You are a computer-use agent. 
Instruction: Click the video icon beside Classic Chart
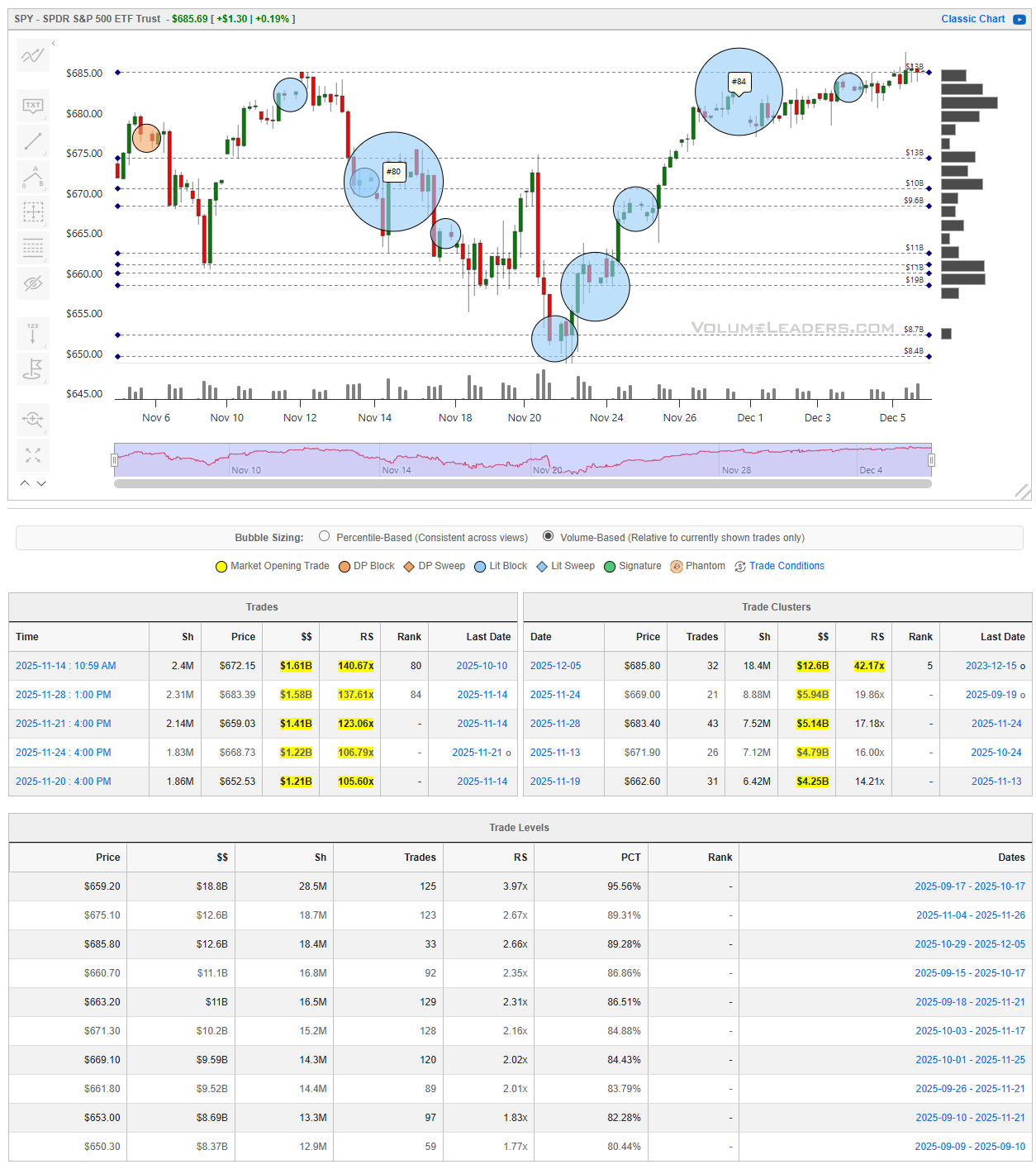coord(1019,19)
